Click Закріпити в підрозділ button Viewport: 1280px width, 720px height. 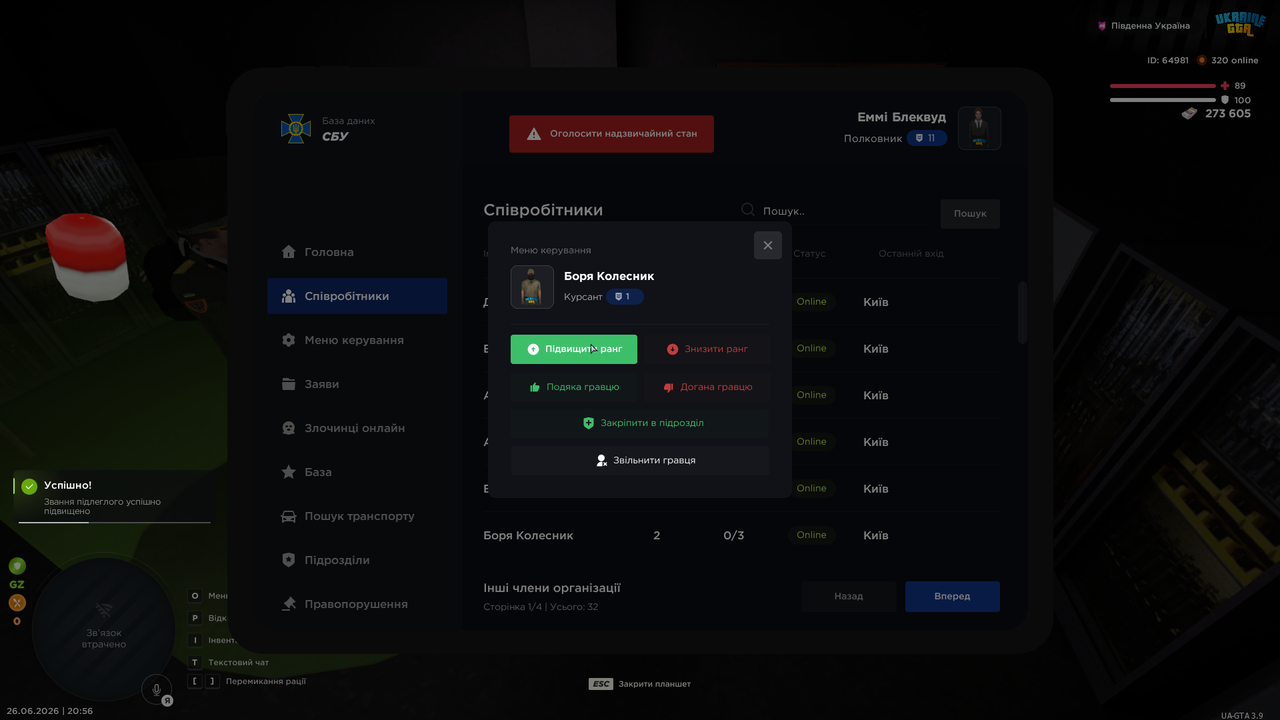pyautogui.click(x=640, y=423)
